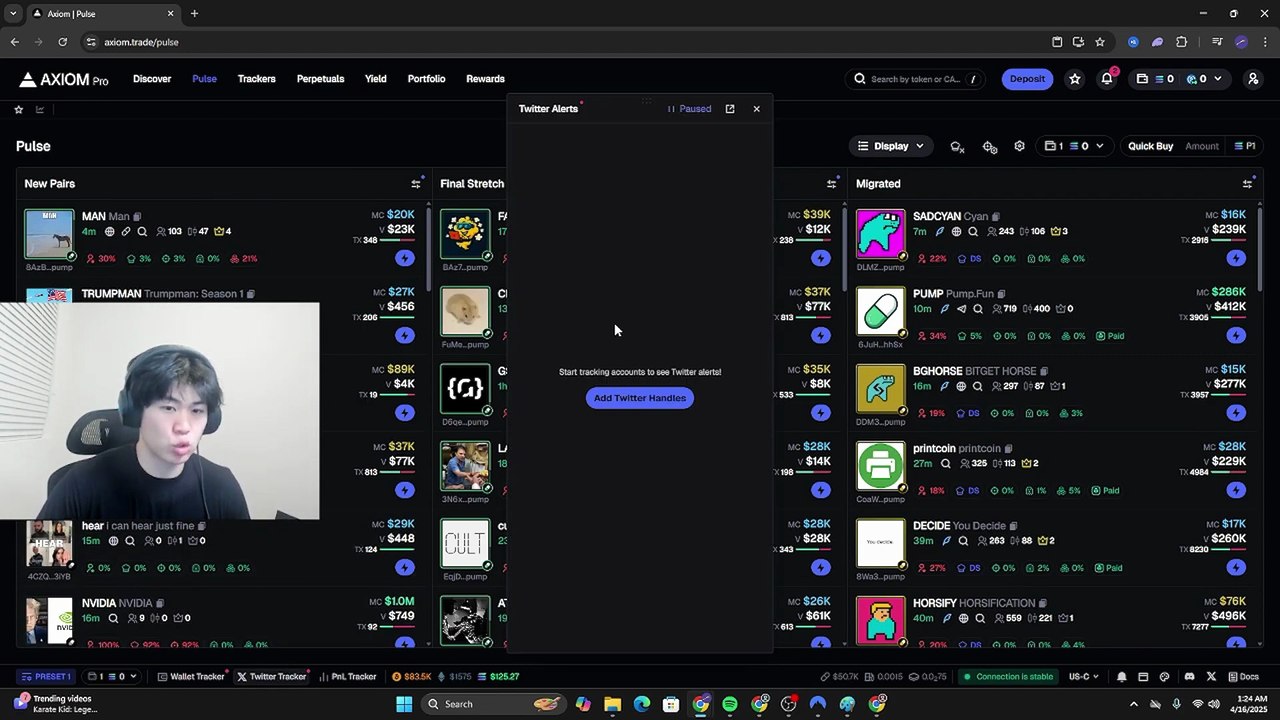Quick buy the printcoin token

(x=1236, y=490)
